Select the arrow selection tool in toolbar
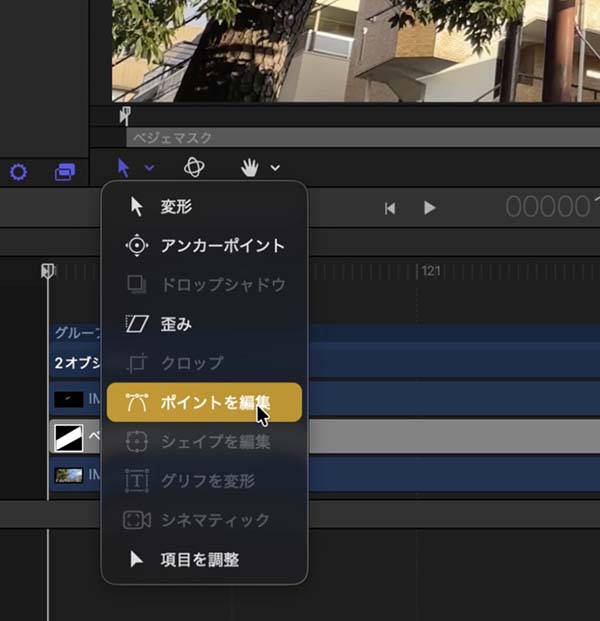 pos(124,168)
